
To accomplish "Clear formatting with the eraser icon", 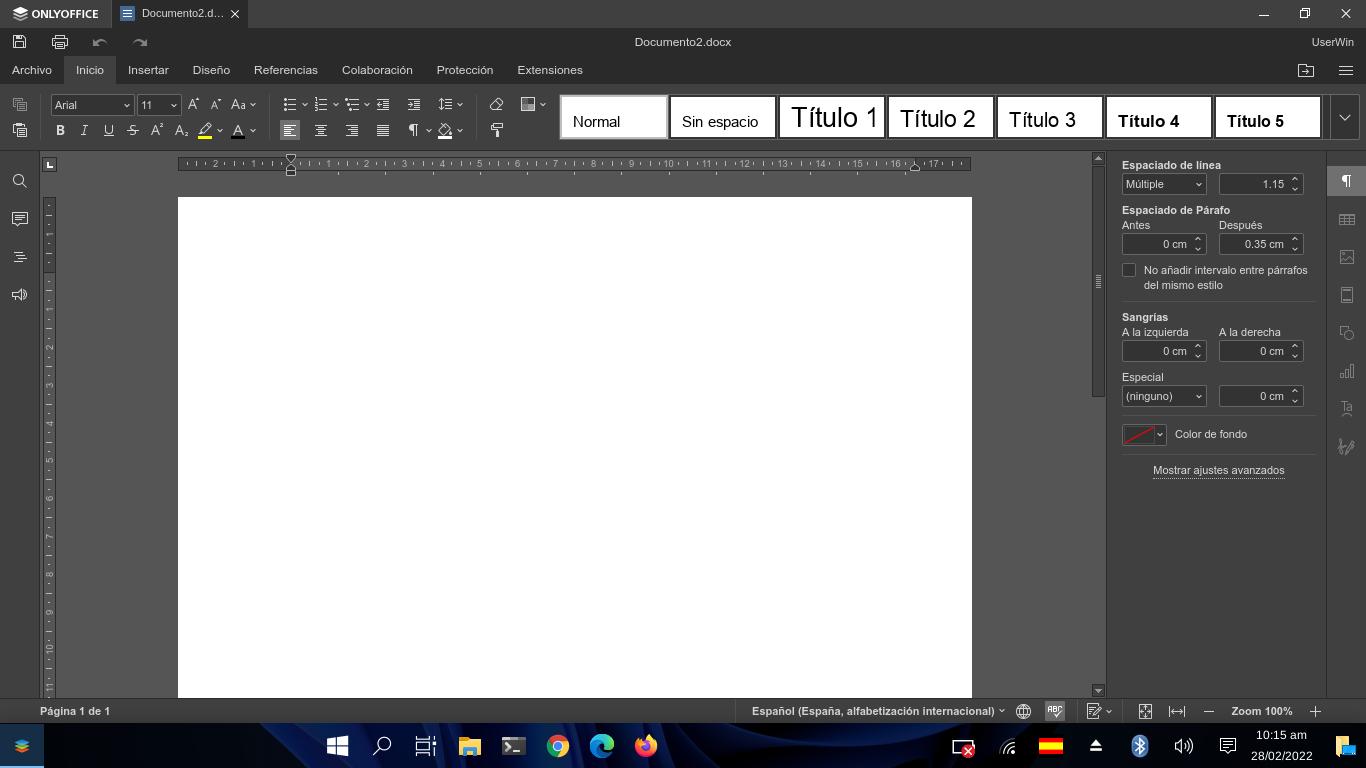I will tap(497, 104).
